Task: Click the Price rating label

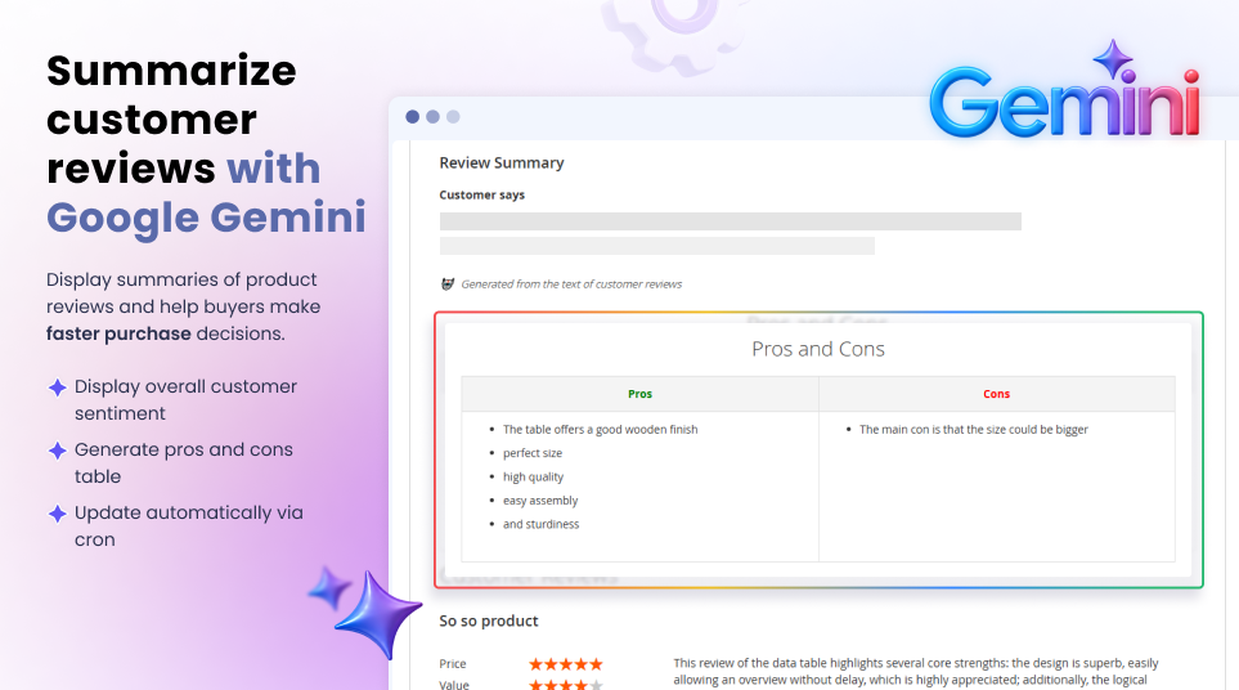Action: point(453,664)
